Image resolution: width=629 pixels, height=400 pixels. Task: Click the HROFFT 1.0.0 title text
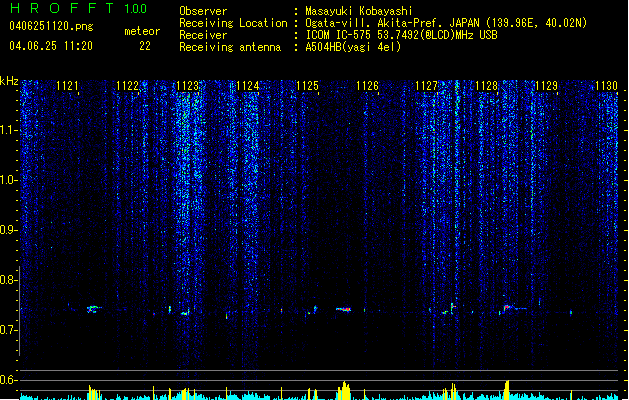pyautogui.click(x=79, y=8)
